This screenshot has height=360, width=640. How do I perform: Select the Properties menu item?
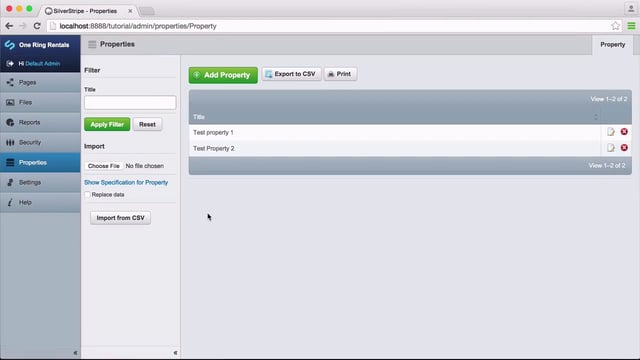click(40, 162)
